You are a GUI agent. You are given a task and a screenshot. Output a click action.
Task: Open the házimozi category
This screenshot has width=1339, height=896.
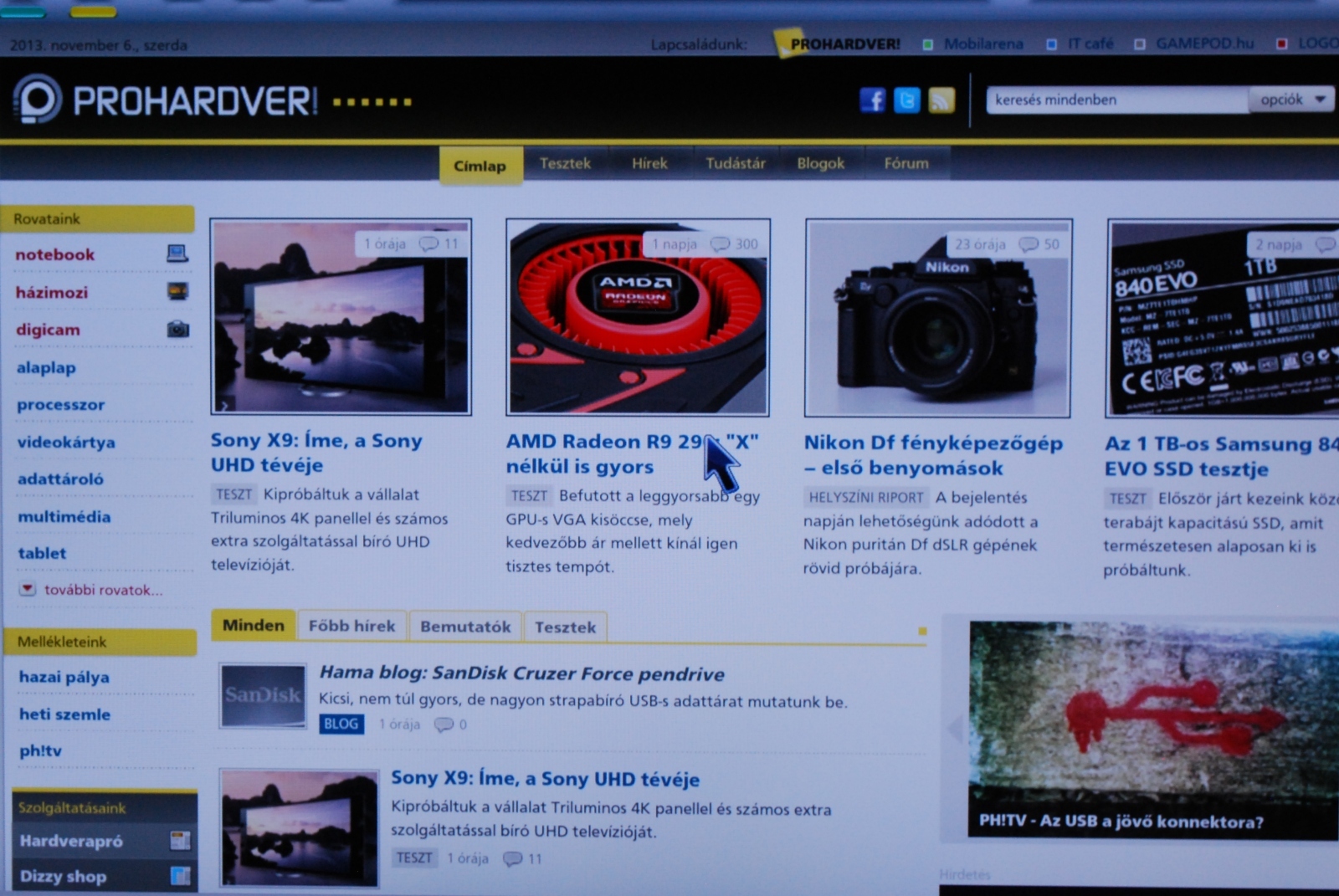[52, 292]
